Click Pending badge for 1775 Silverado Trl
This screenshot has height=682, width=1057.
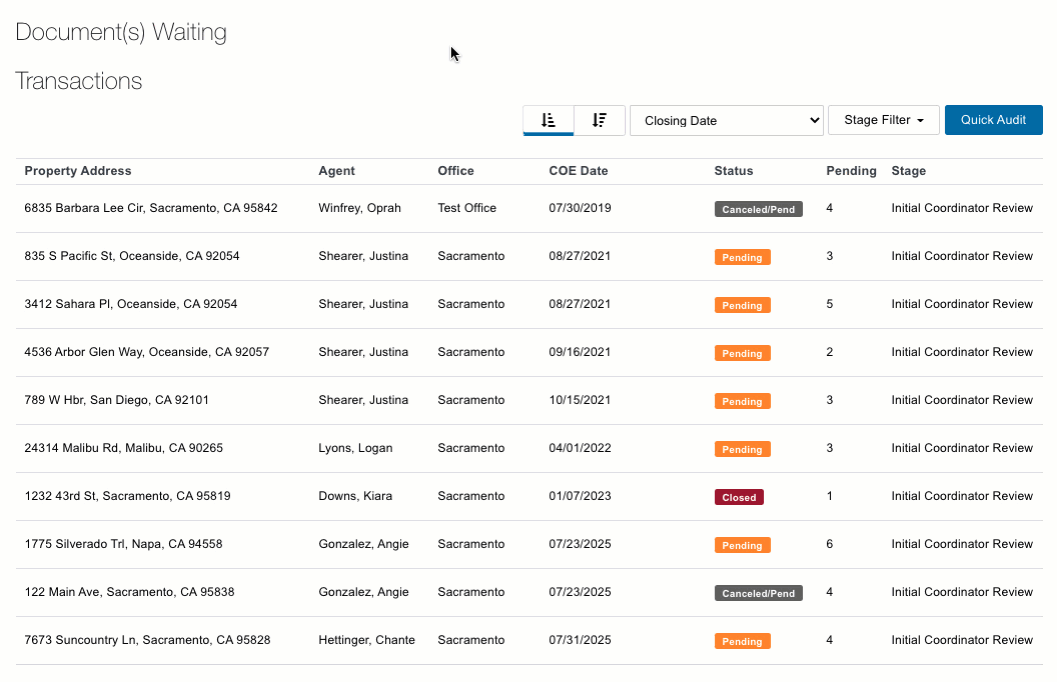(x=742, y=545)
